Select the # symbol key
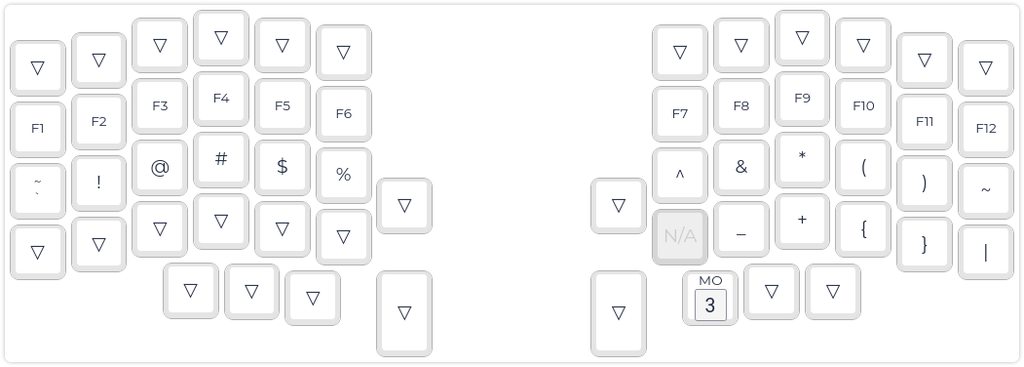 221,159
